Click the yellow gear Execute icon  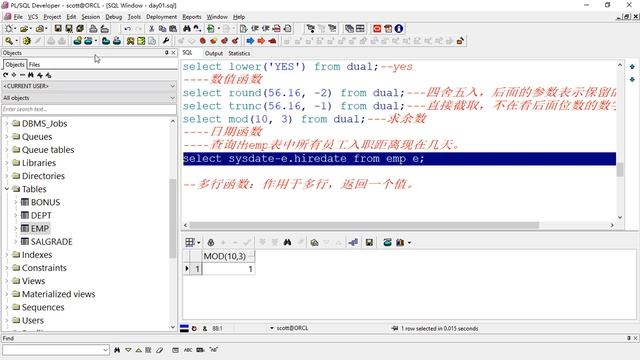(x=27, y=41)
